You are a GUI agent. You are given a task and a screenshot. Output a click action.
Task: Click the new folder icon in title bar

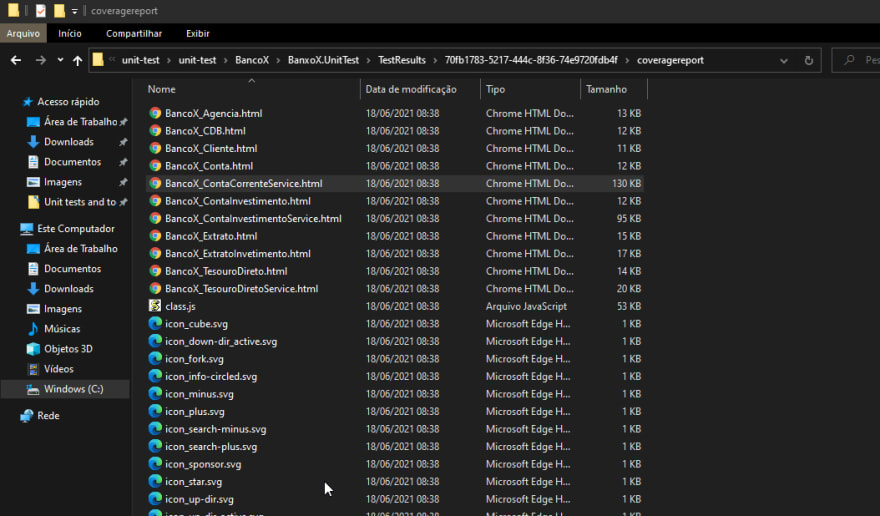(x=59, y=11)
